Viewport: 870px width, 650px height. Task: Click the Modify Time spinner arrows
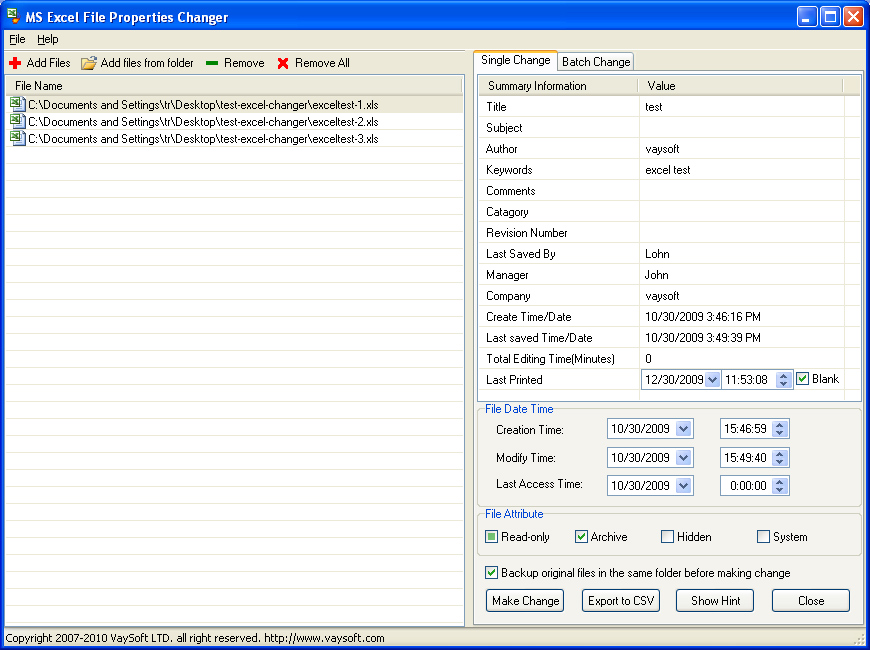pos(780,458)
